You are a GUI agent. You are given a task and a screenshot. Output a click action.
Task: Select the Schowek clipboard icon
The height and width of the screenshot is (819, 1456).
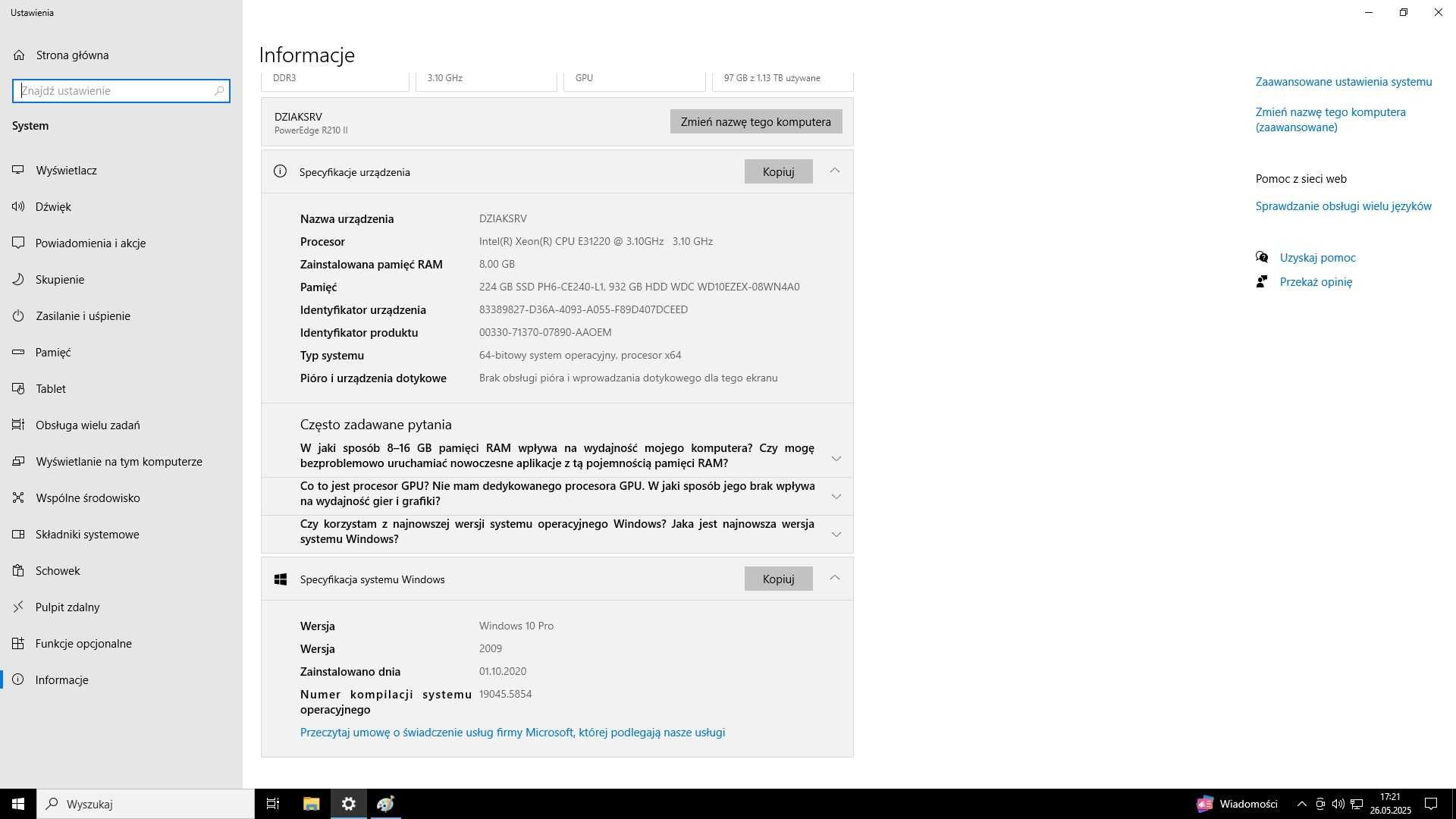[x=18, y=570]
